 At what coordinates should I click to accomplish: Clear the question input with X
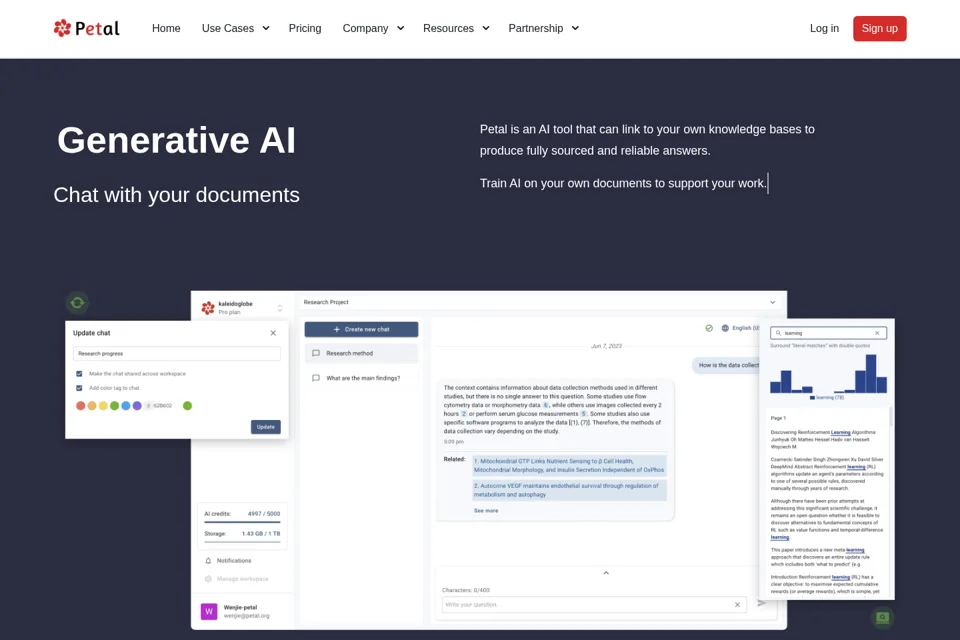click(x=737, y=604)
